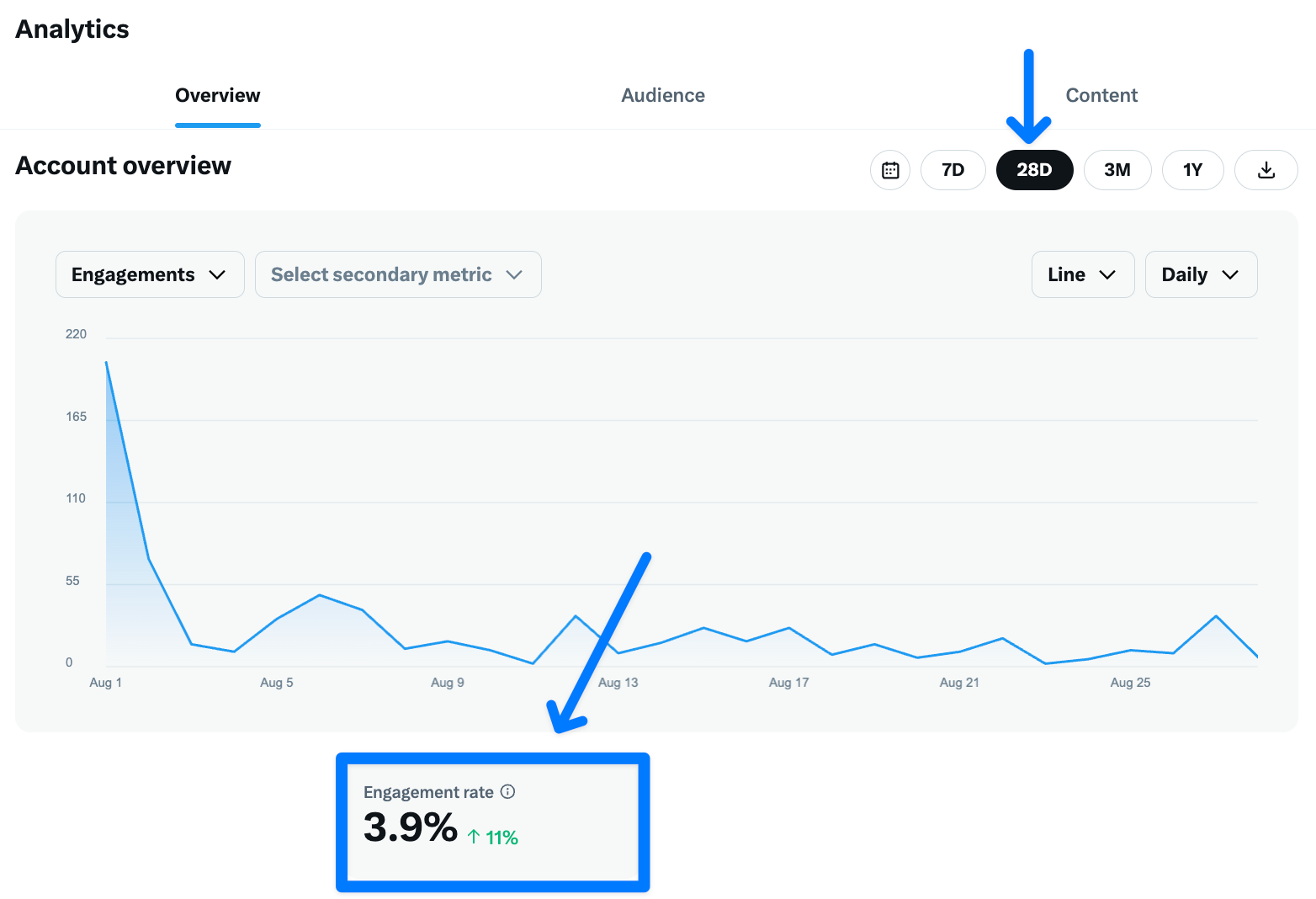Select the 3M time range
Screen dimensions: 1316x899
[x=1117, y=170]
